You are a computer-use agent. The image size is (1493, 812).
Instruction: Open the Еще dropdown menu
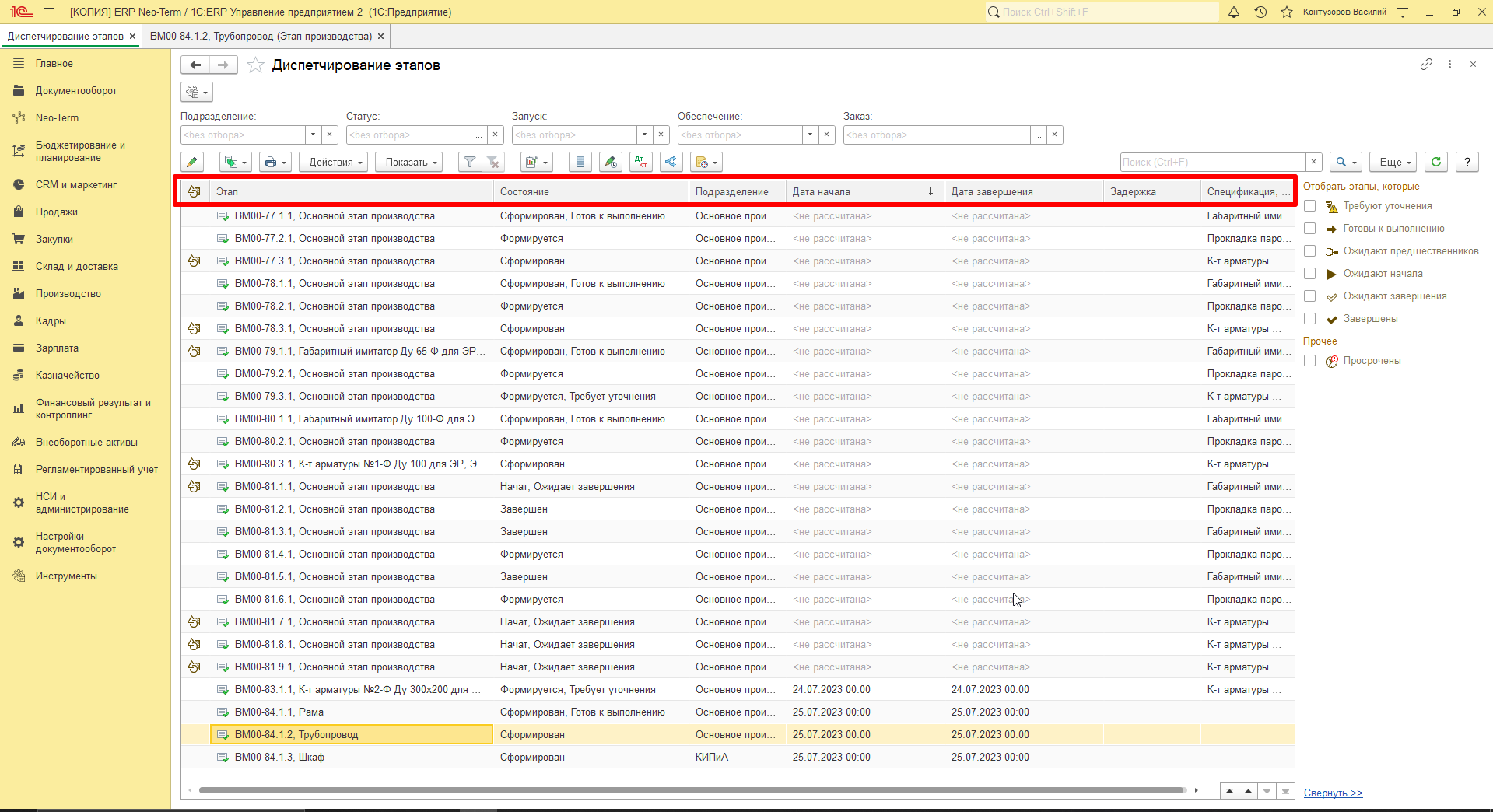tap(1393, 162)
